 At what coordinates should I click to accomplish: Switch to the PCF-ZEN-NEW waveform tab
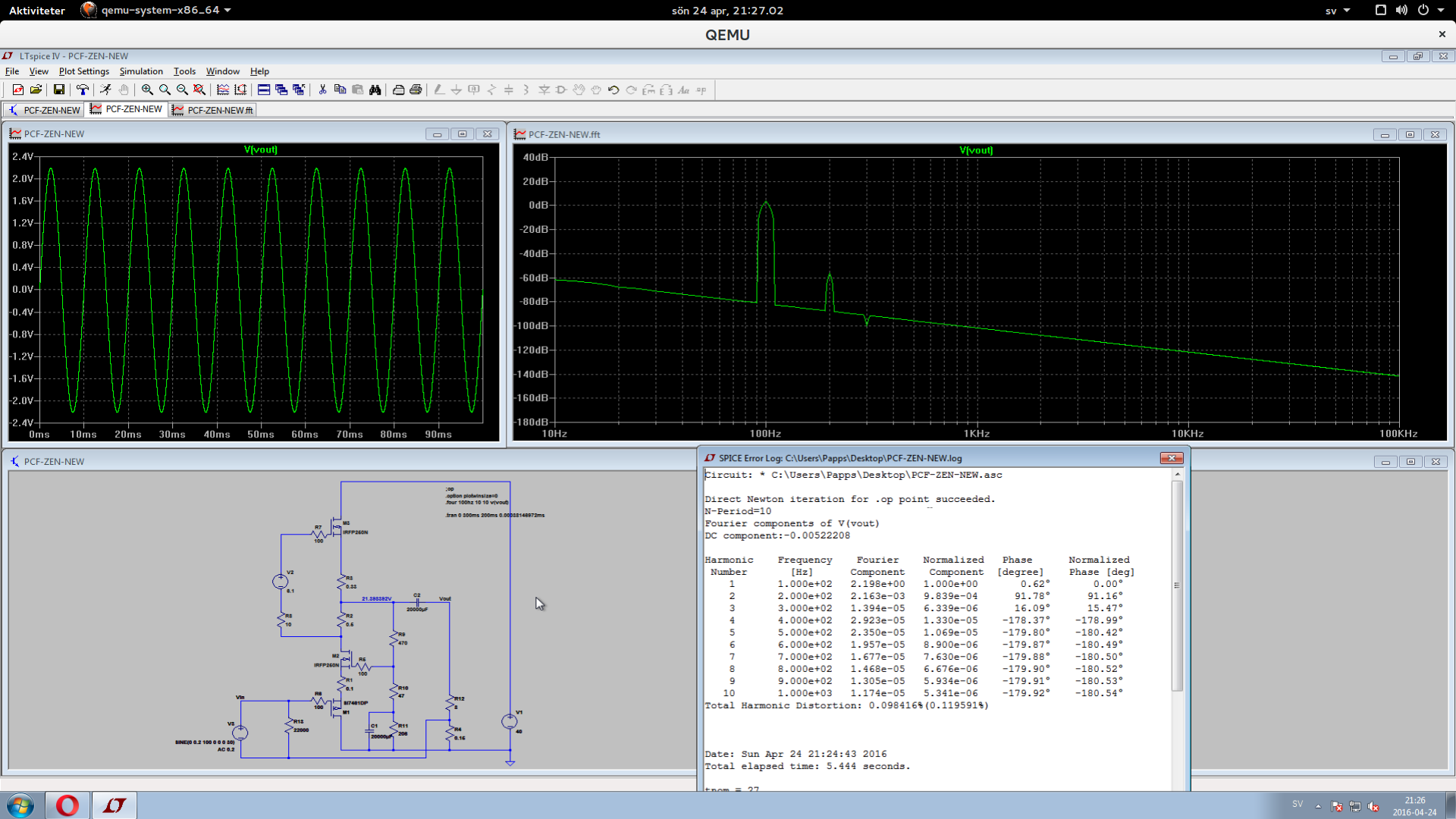coord(126,109)
